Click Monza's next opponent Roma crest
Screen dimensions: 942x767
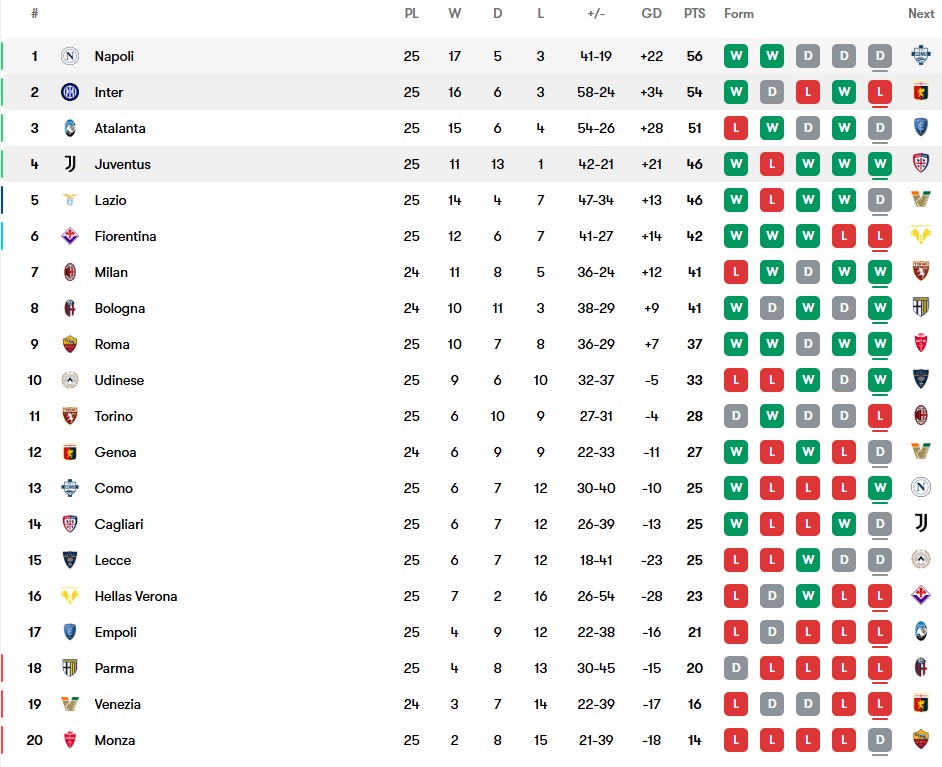pyautogui.click(x=921, y=740)
